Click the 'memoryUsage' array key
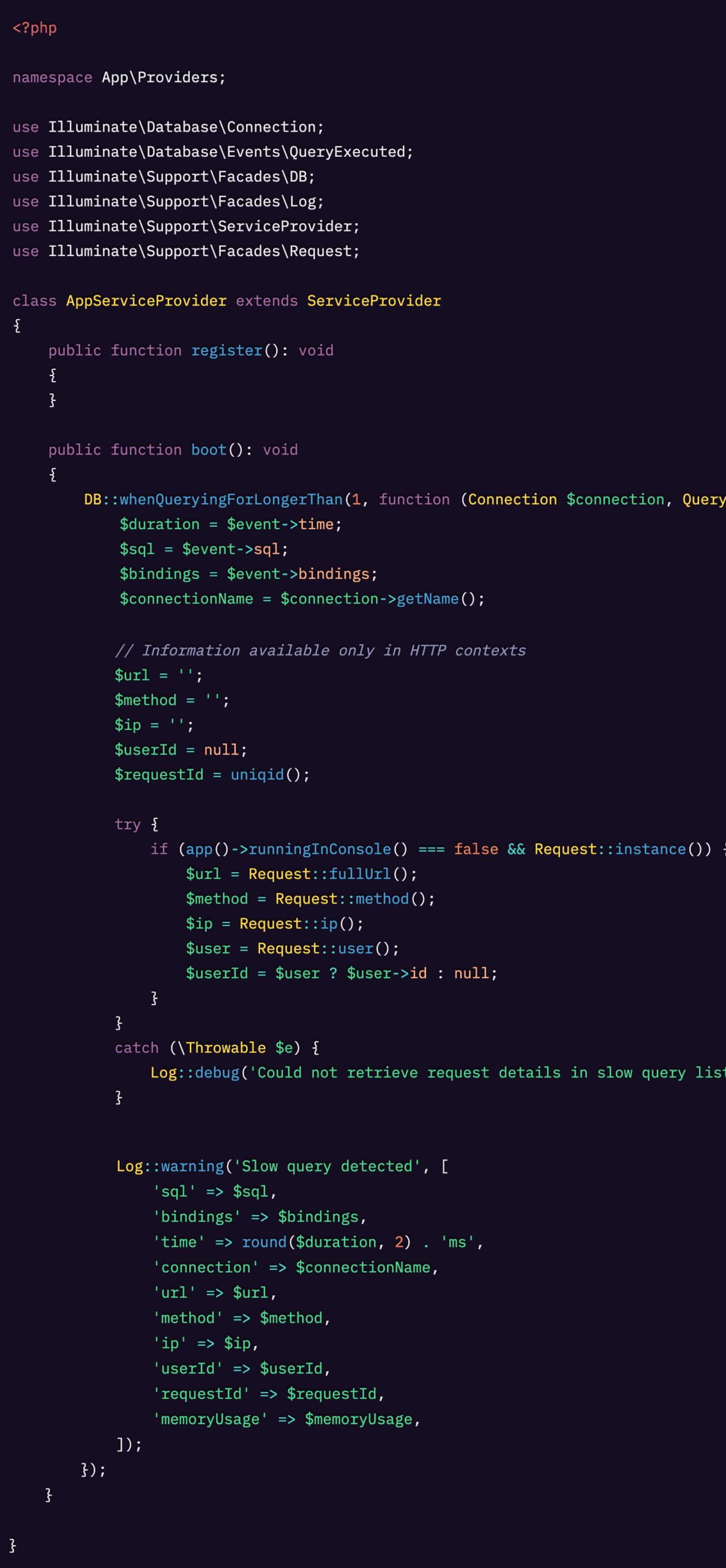 209,1419
